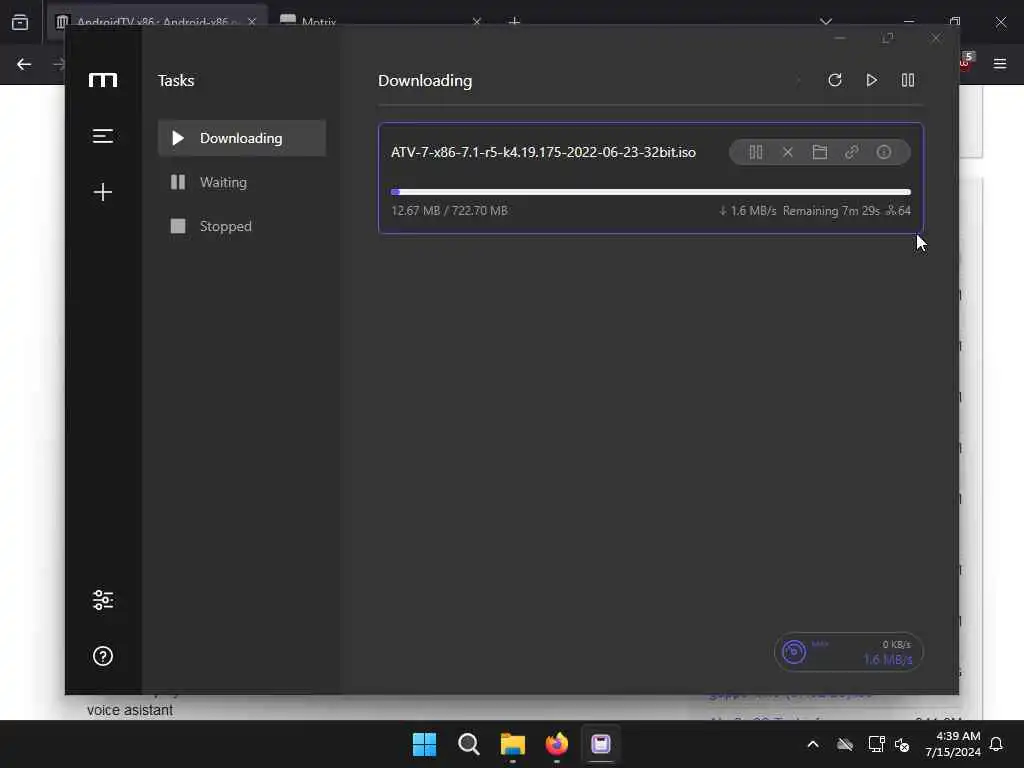This screenshot has width=1024, height=768.
Task: Open browser tab list dropdown chevron
Action: pyautogui.click(x=826, y=22)
